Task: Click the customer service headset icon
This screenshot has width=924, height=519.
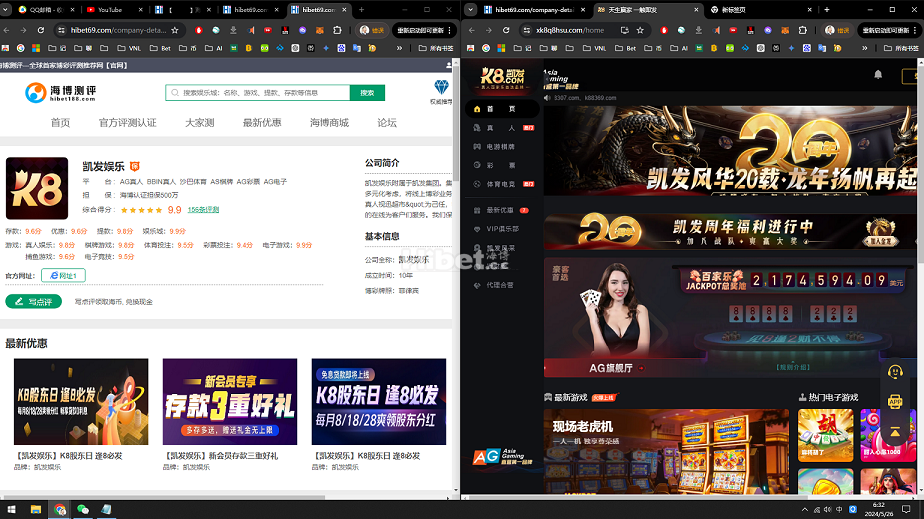Action: click(x=895, y=372)
